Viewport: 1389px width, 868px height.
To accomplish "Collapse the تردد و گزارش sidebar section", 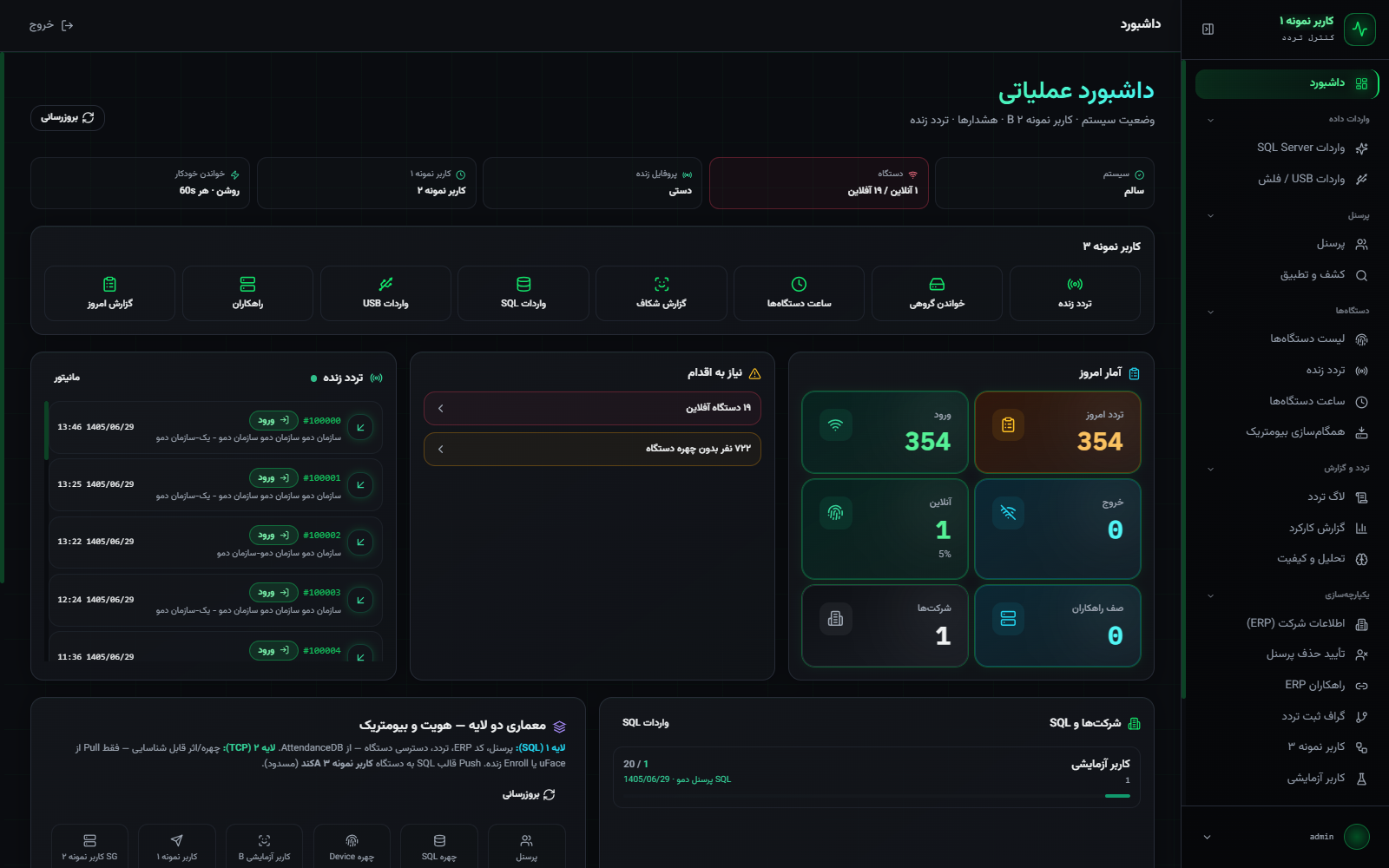I will pyautogui.click(x=1210, y=469).
